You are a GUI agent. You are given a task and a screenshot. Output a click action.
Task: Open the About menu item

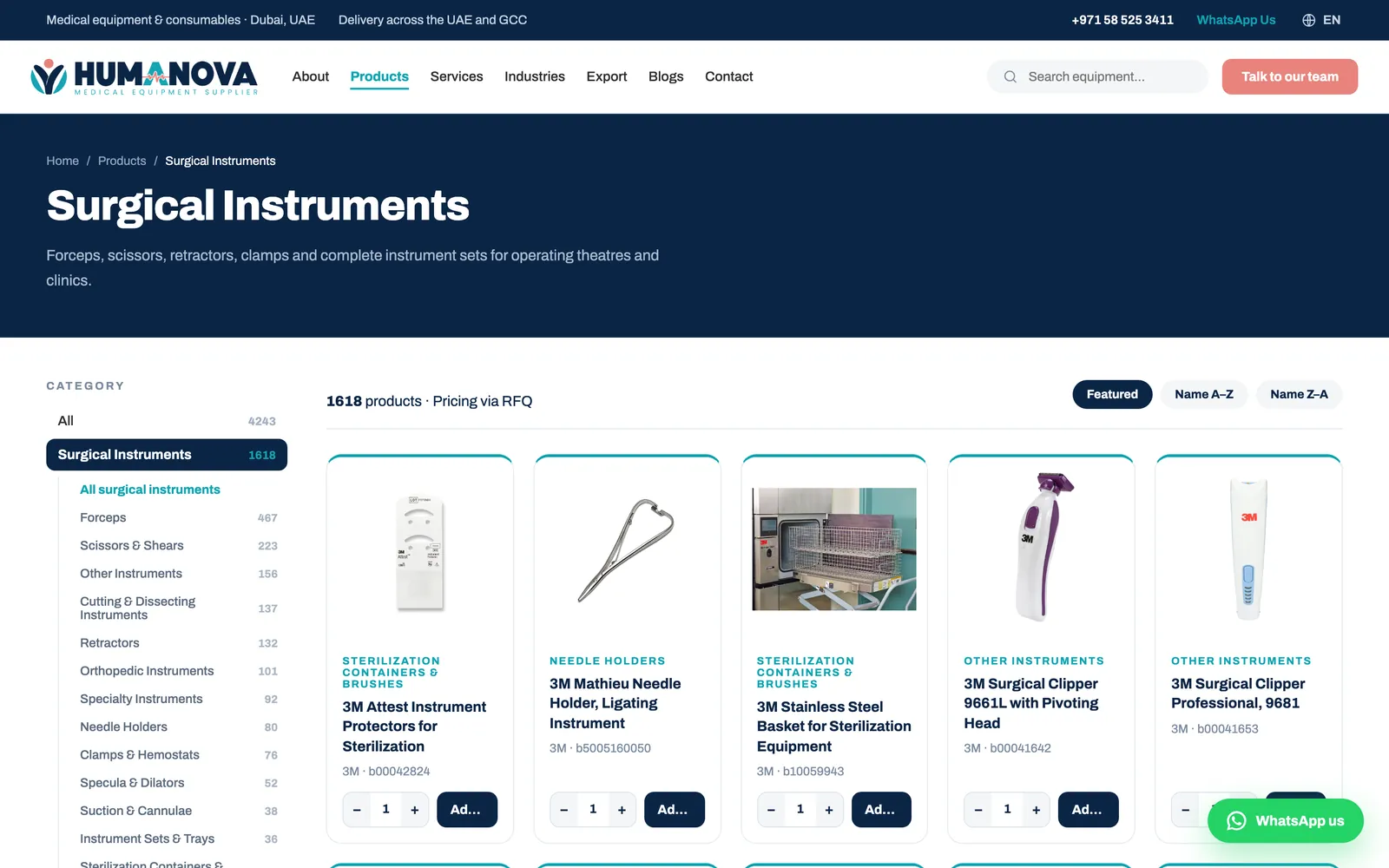pyautogui.click(x=311, y=76)
